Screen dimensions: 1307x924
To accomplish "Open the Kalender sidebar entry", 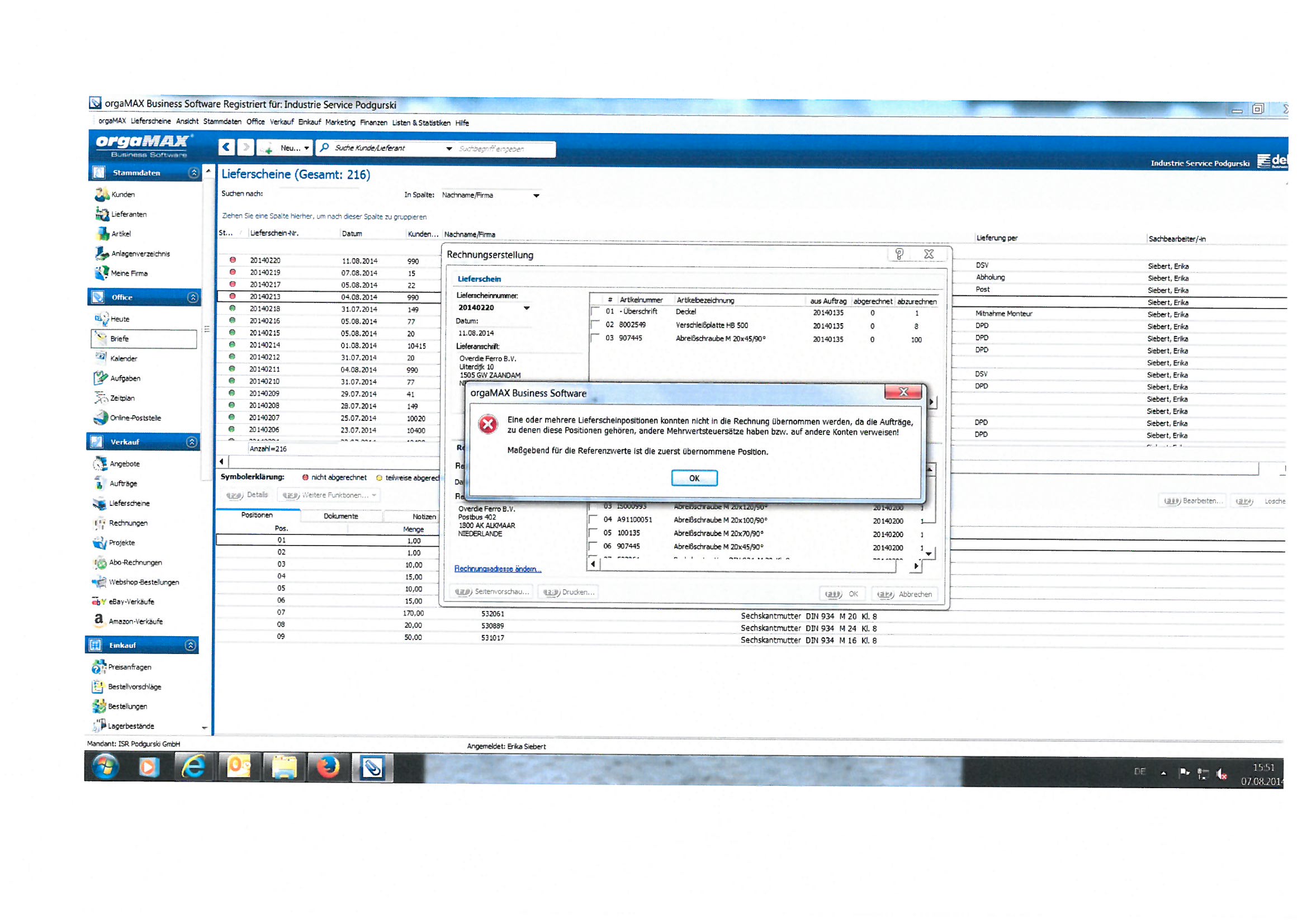I will pyautogui.click(x=116, y=359).
